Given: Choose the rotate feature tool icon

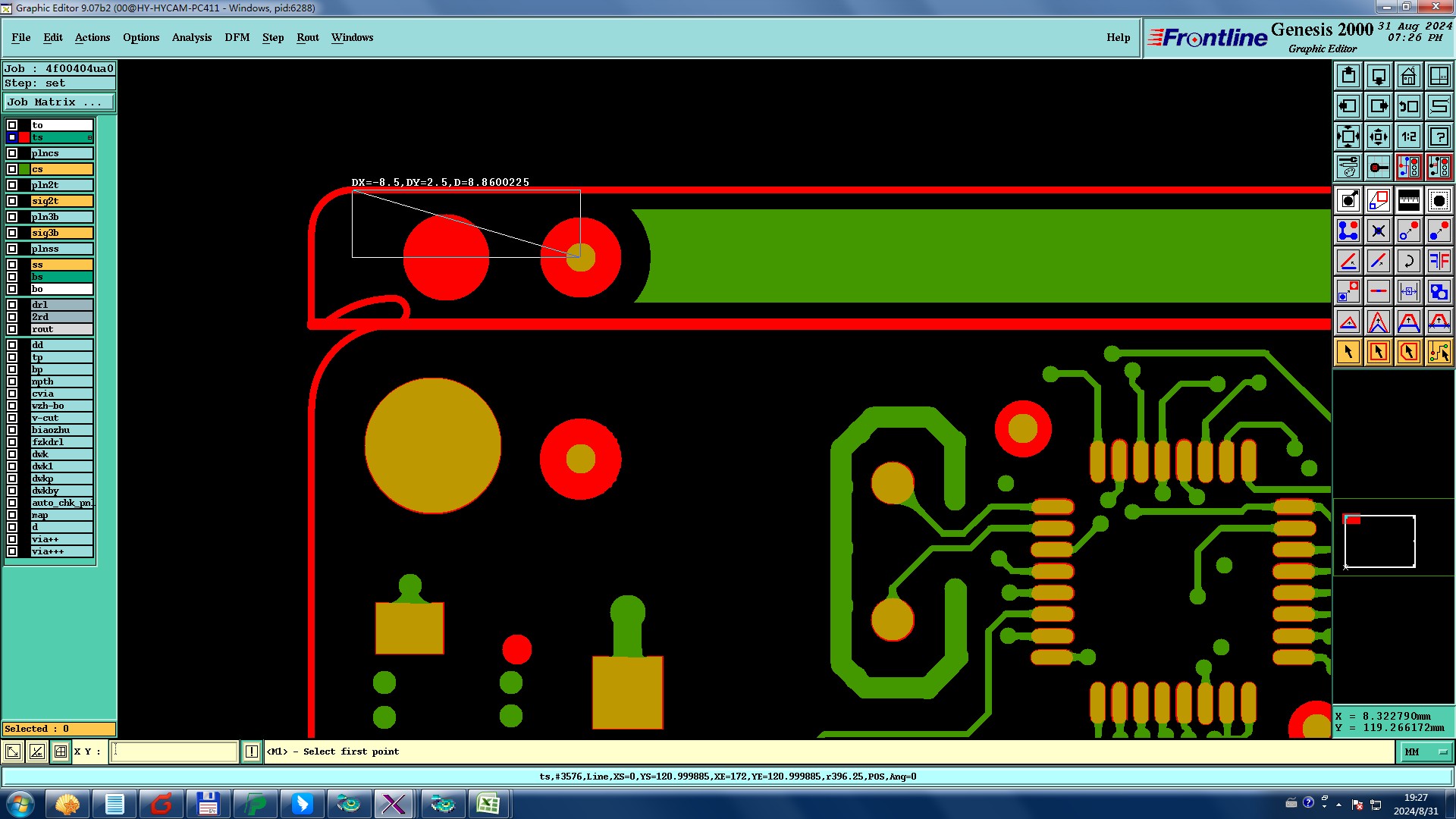Looking at the screenshot, I should coord(1408,261).
